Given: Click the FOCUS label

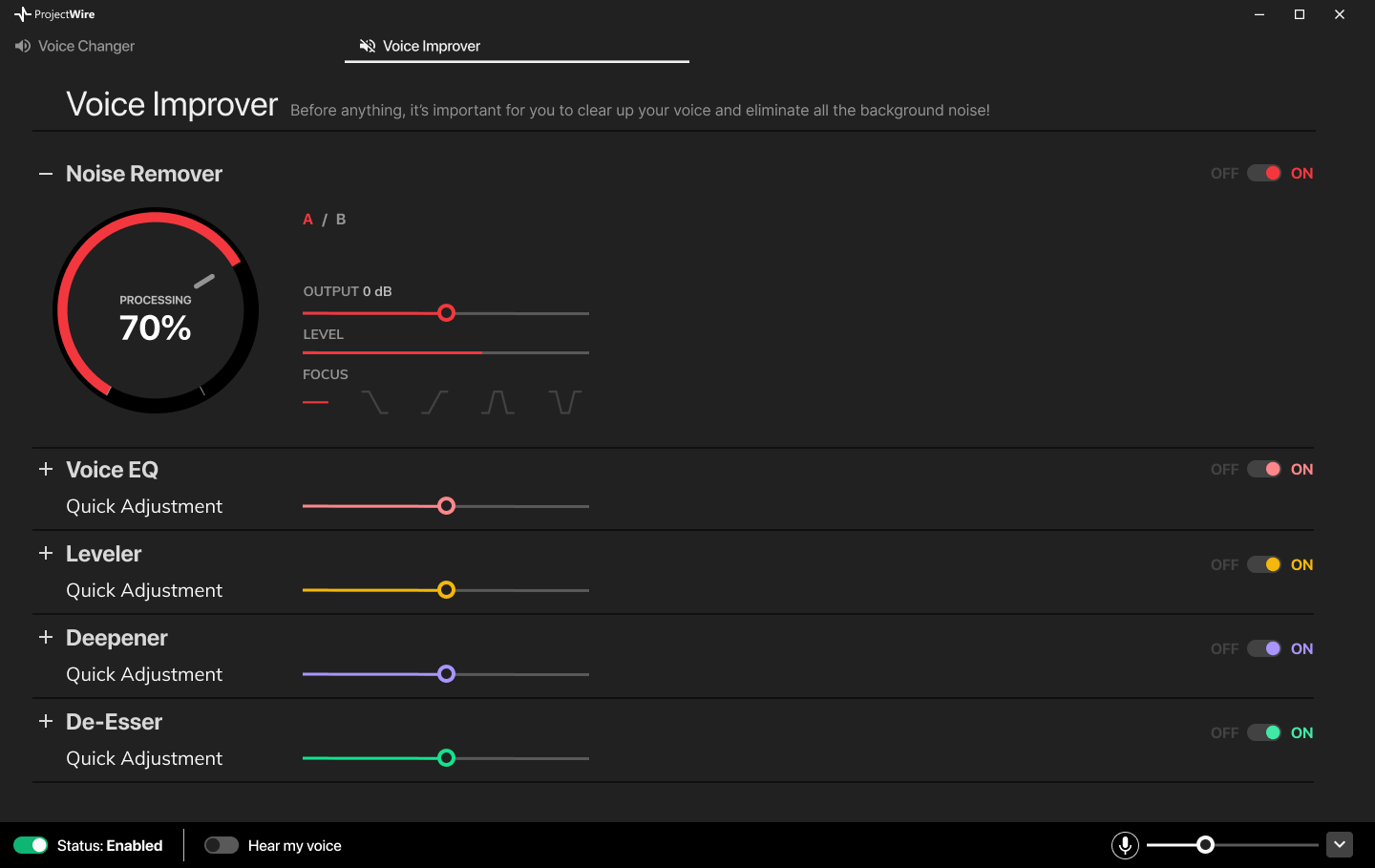Looking at the screenshot, I should coord(326,374).
